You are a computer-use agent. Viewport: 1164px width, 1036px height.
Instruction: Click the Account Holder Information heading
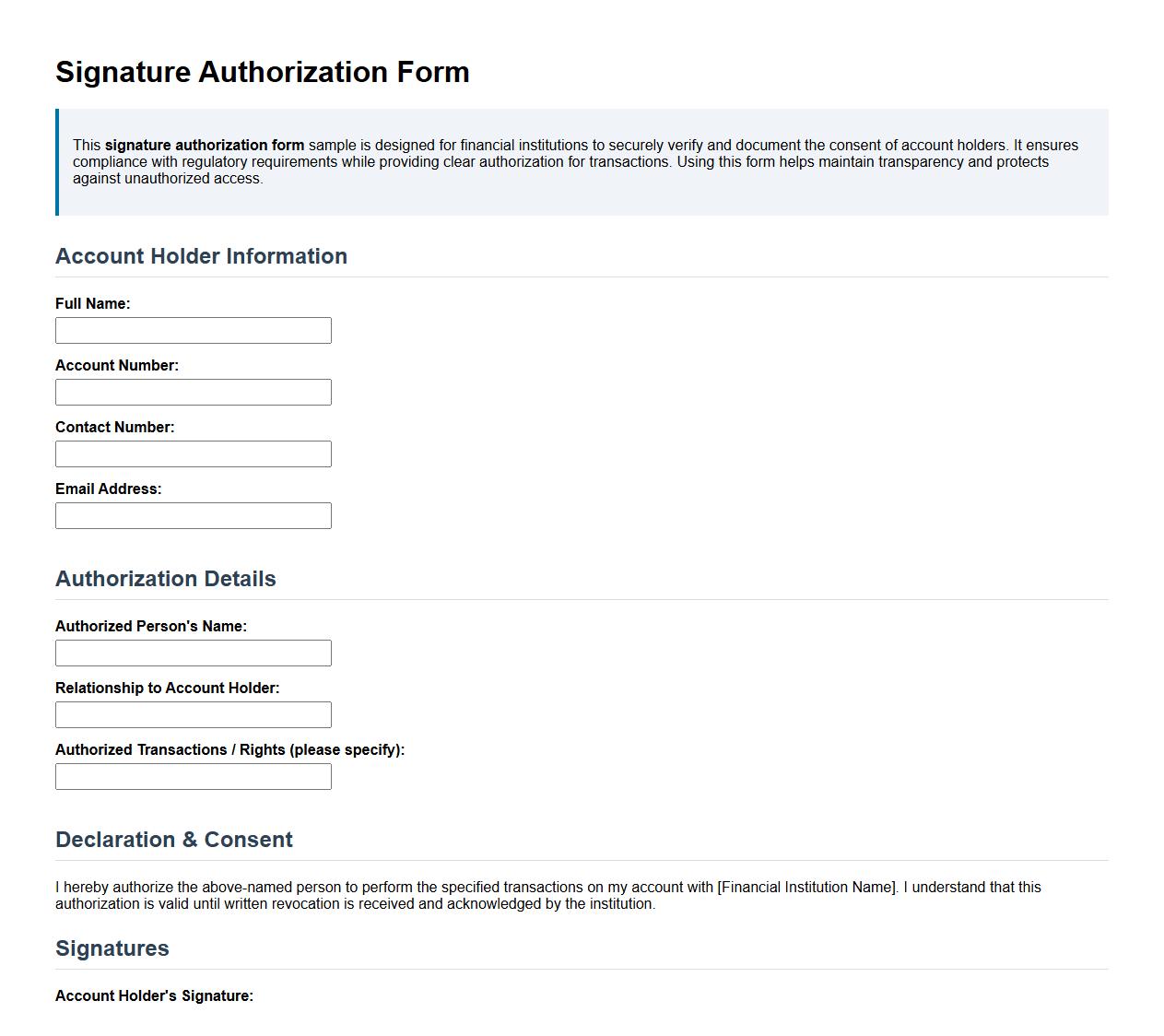(202, 256)
